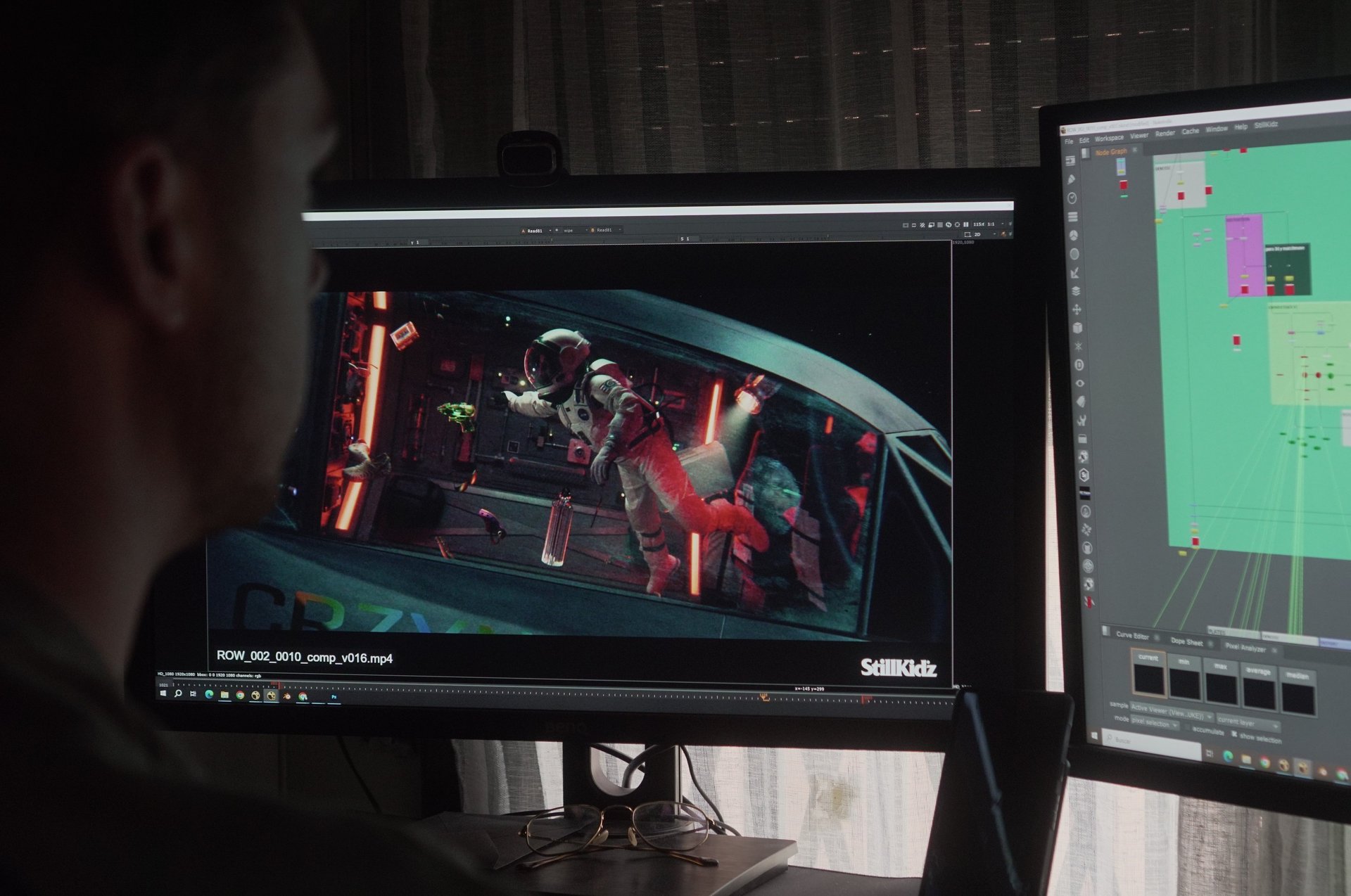Open the current layer dropdown
The height and width of the screenshot is (896, 1351).
tap(1248, 723)
